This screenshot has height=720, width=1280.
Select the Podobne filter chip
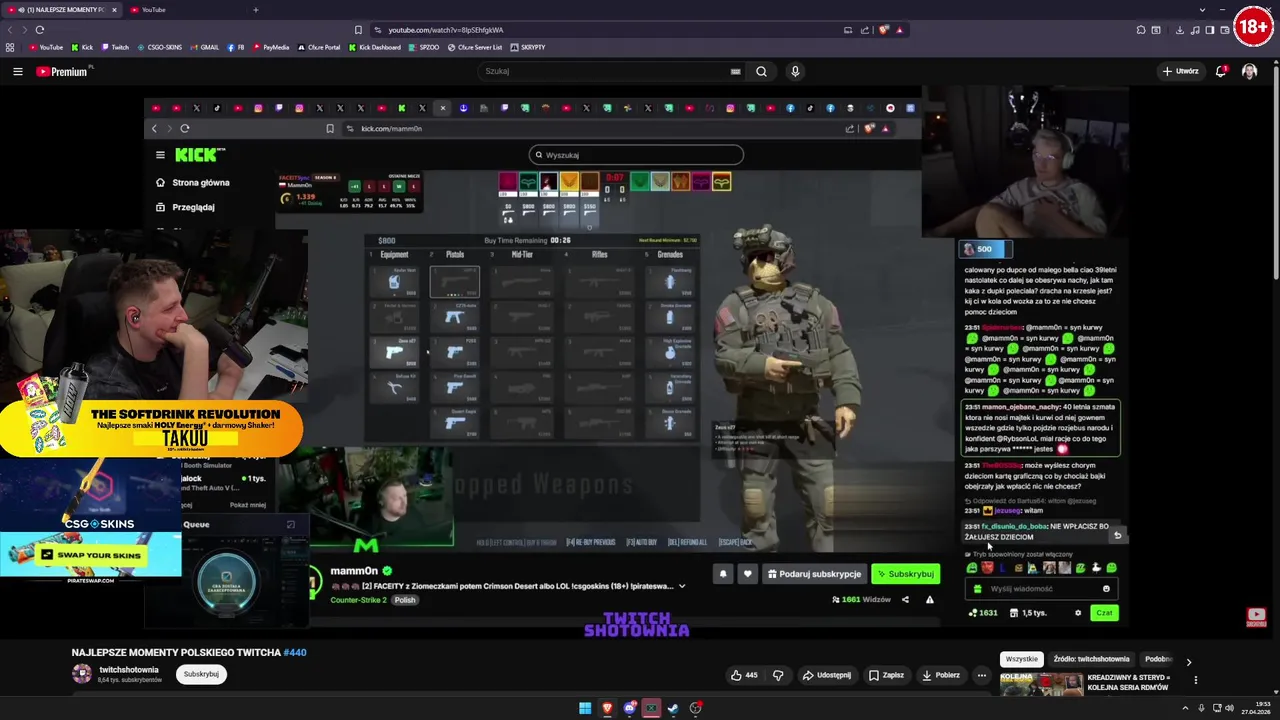[x=1159, y=659]
